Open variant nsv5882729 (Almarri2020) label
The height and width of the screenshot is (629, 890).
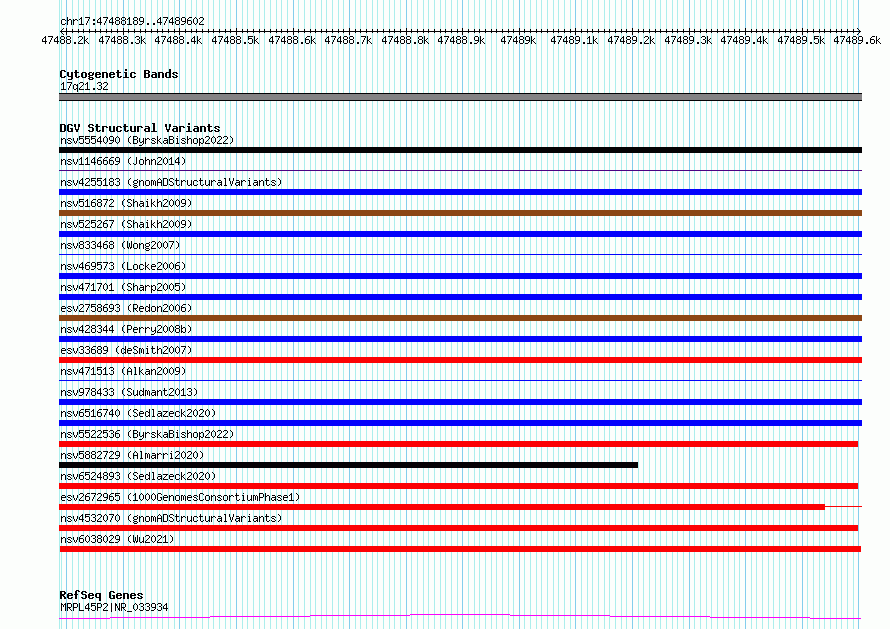pos(132,455)
